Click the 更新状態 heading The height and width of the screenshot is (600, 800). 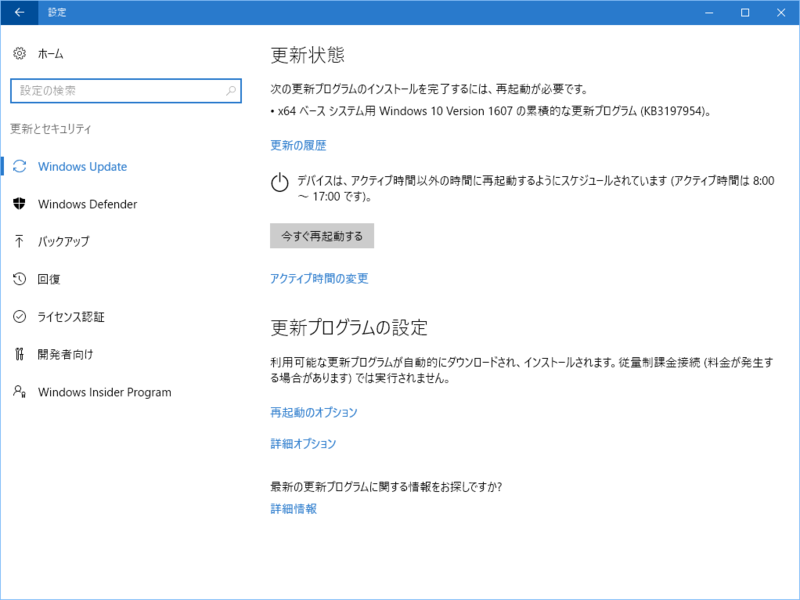click(308, 55)
